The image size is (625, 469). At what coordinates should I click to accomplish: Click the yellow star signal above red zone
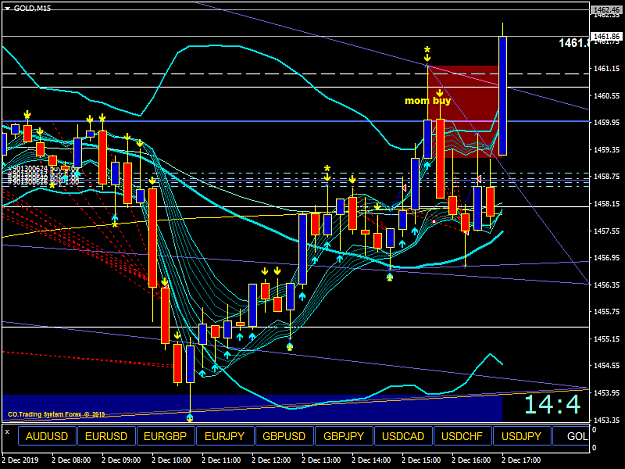tap(427, 50)
